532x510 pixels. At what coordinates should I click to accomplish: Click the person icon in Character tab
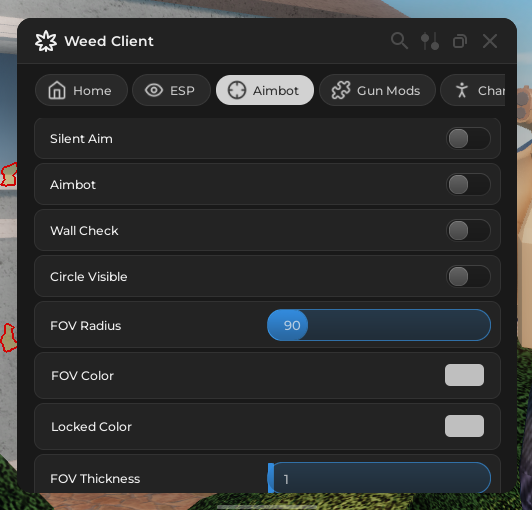click(462, 90)
